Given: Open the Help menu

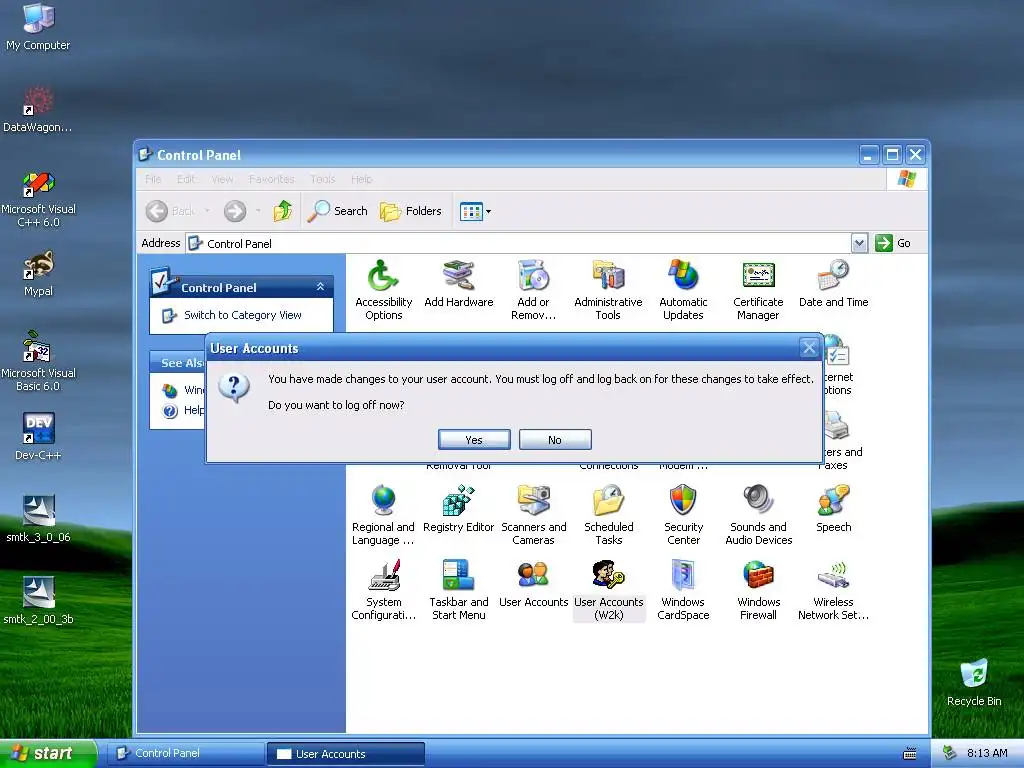Looking at the screenshot, I should 361,179.
